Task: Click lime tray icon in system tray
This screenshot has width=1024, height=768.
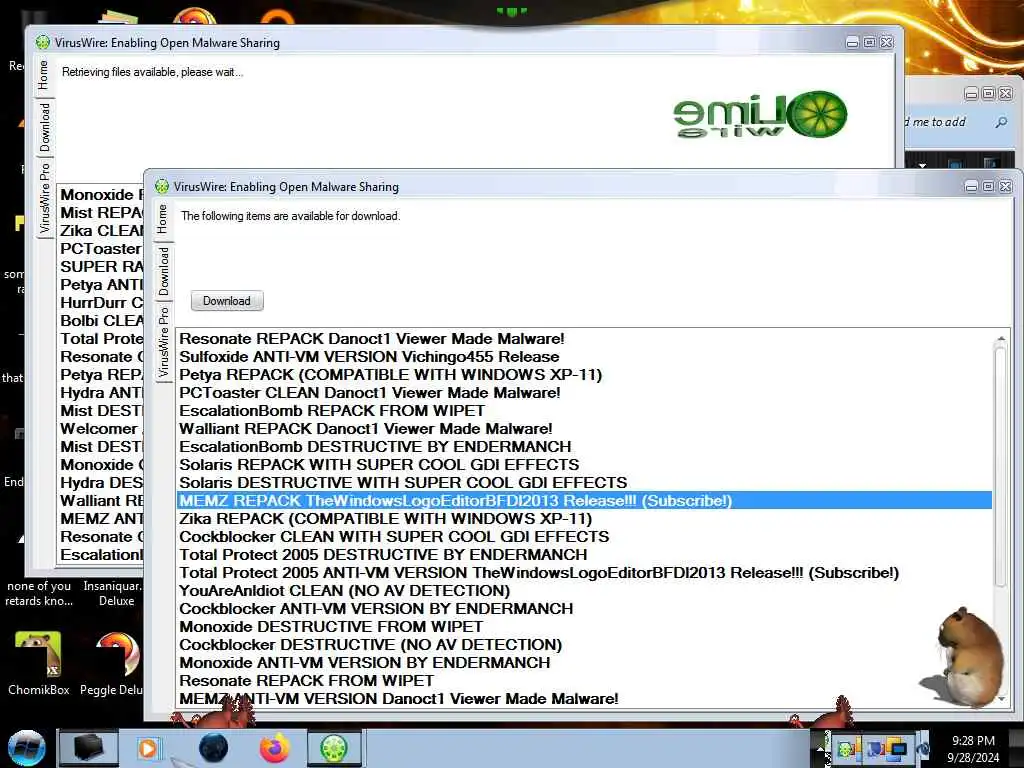Action: [x=846, y=749]
